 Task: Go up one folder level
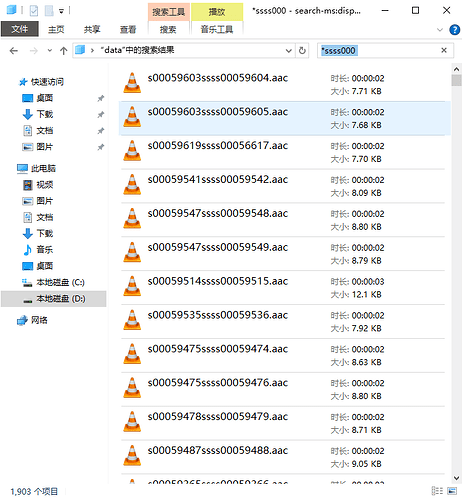(63, 51)
